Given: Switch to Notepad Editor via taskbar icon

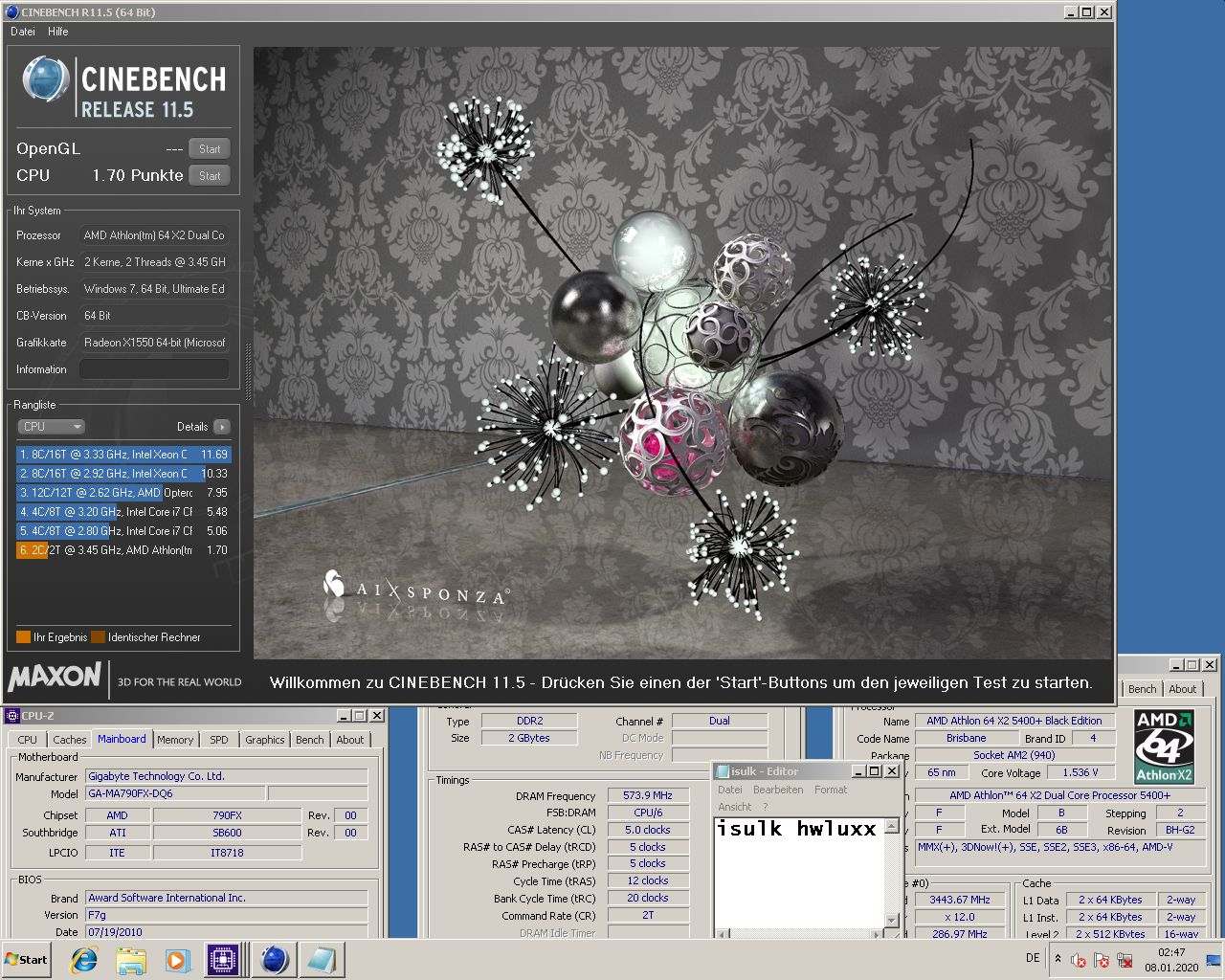Looking at the screenshot, I should pyautogui.click(x=322, y=960).
